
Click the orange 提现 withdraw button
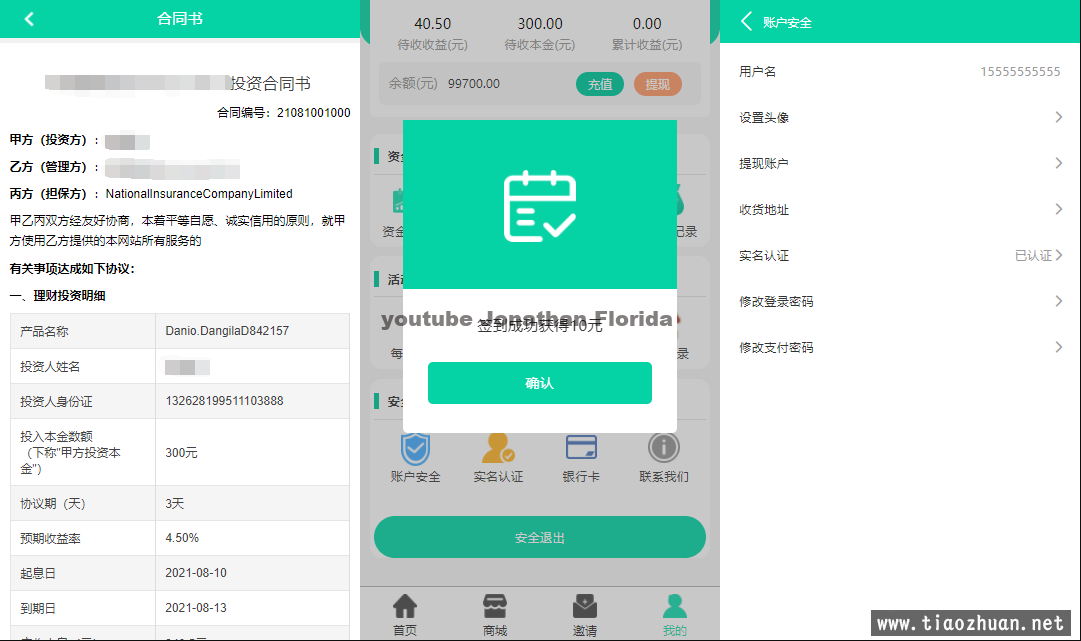tap(657, 84)
